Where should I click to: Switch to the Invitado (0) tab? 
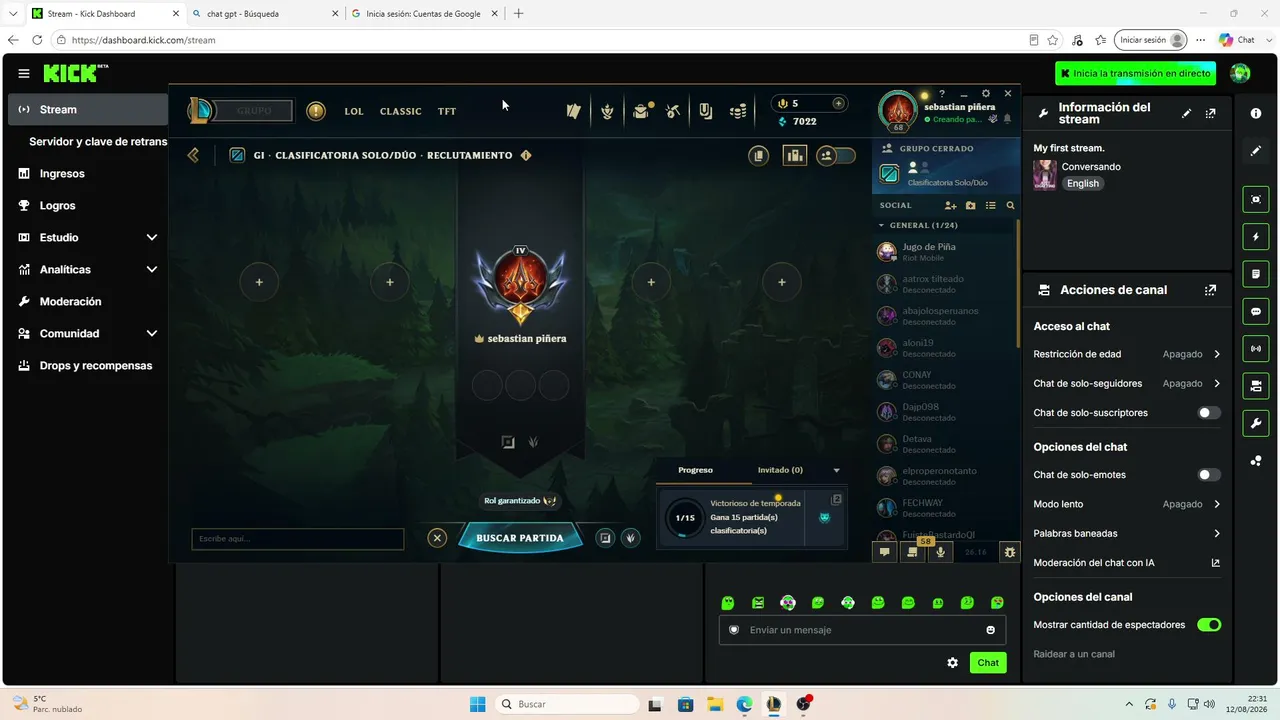coord(780,470)
